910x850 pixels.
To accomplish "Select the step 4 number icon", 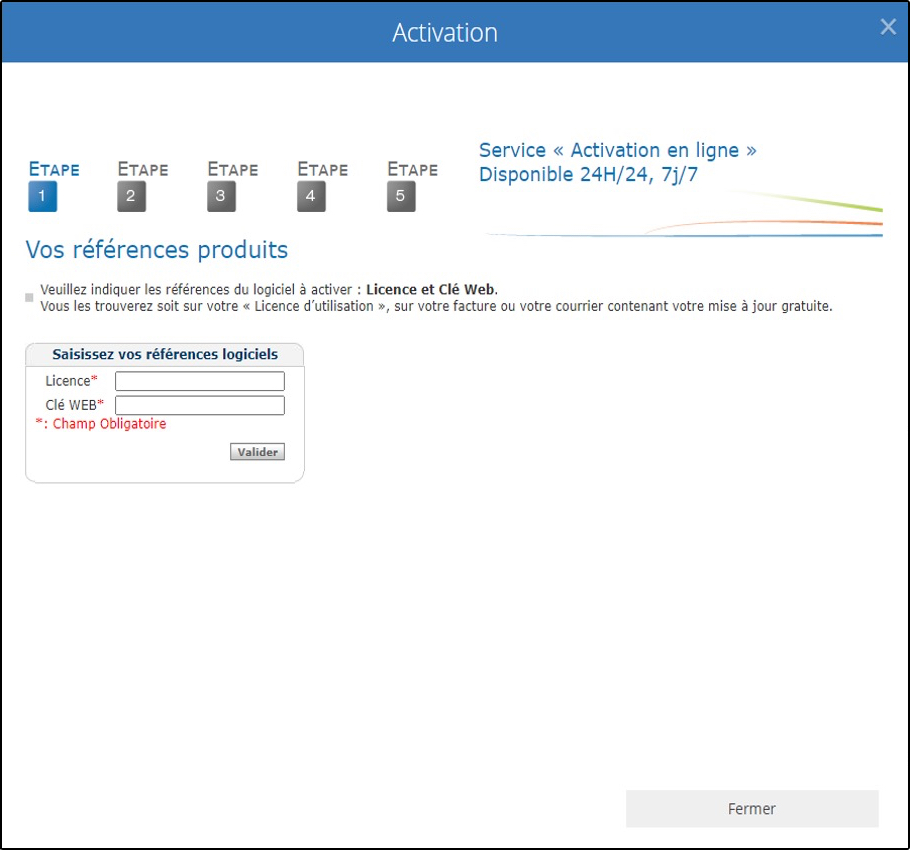I will 311,197.
